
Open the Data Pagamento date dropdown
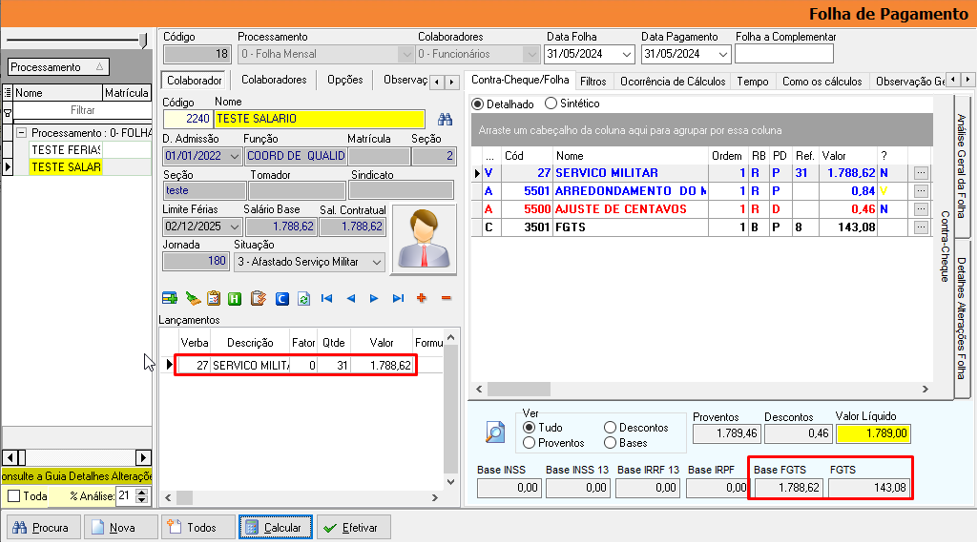coord(723,54)
